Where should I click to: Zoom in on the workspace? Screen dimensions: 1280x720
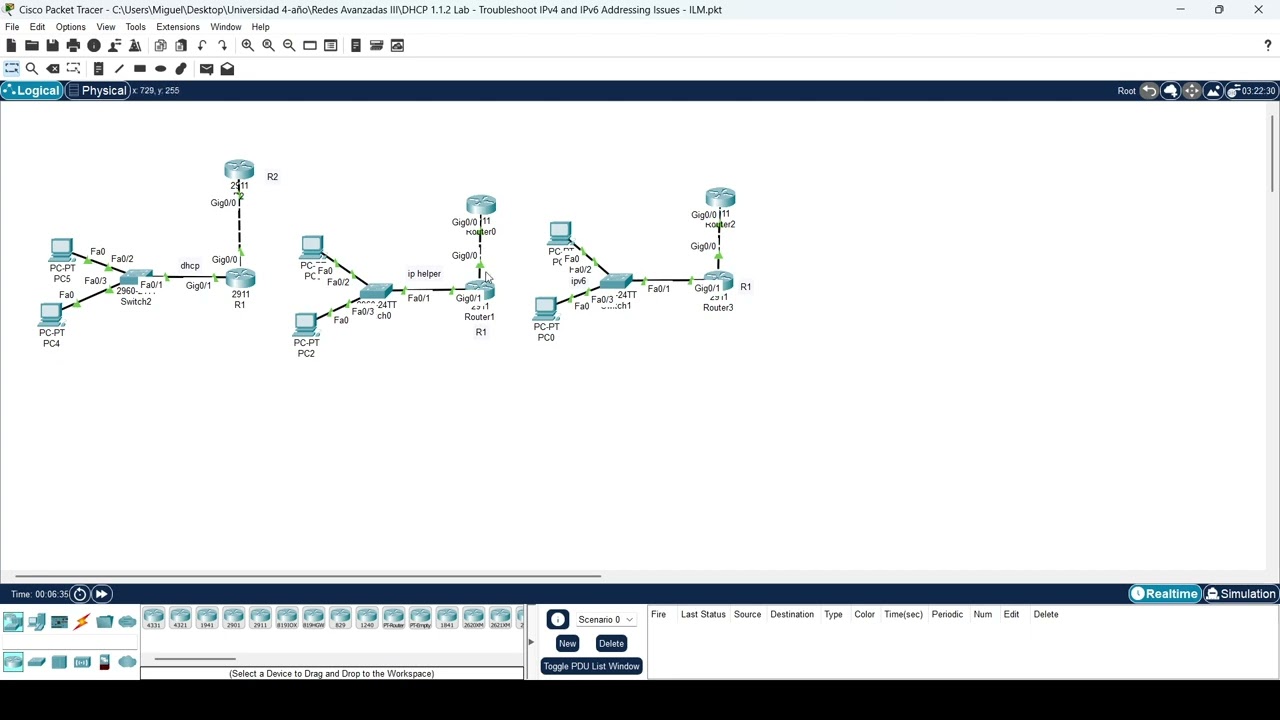click(247, 45)
